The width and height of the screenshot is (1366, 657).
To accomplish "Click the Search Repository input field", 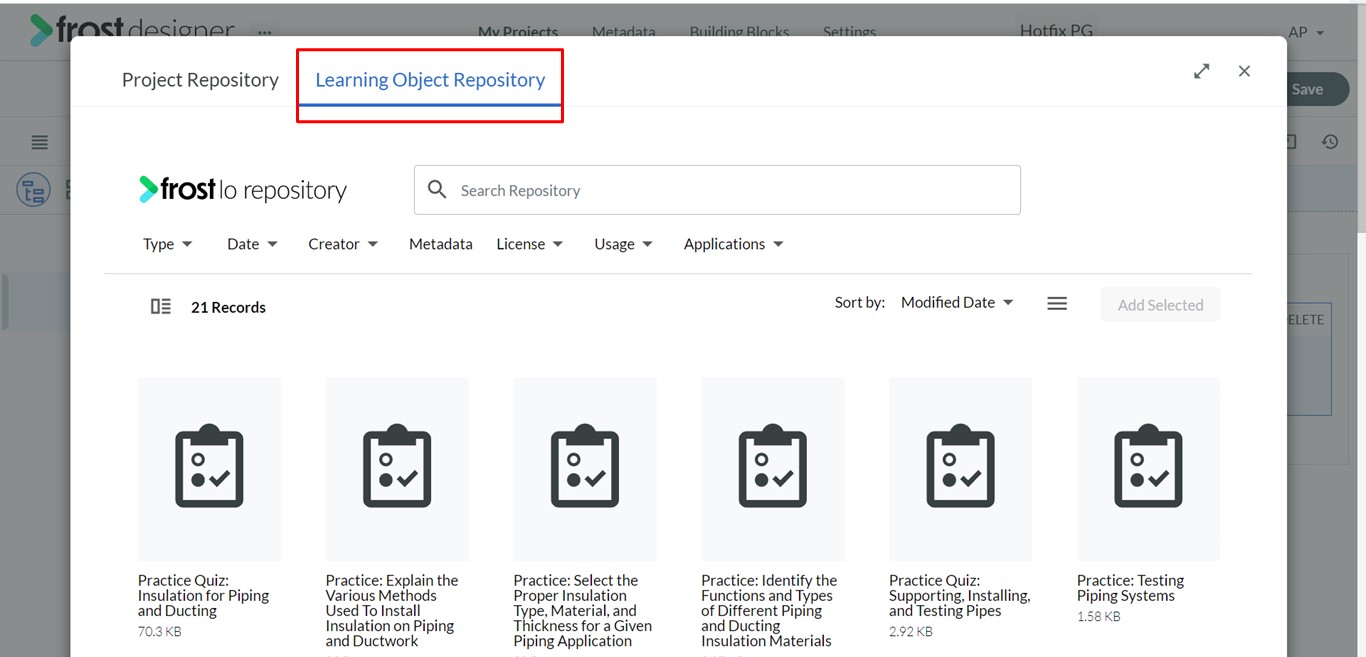I will (735, 190).
